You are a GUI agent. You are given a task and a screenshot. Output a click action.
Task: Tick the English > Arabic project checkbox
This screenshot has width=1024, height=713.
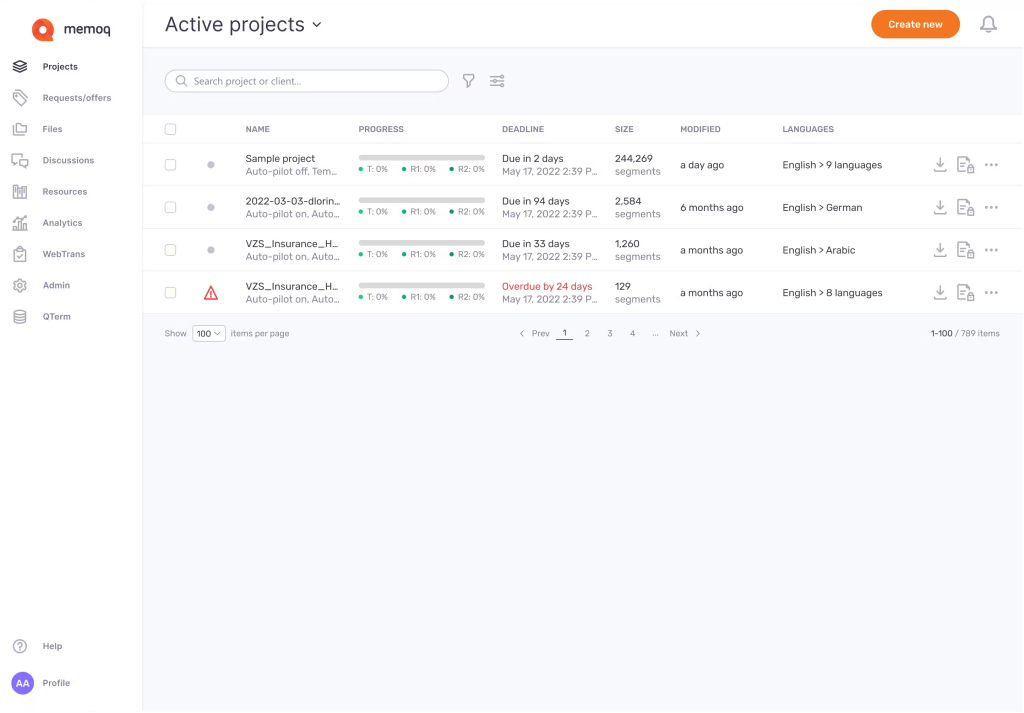(170, 249)
